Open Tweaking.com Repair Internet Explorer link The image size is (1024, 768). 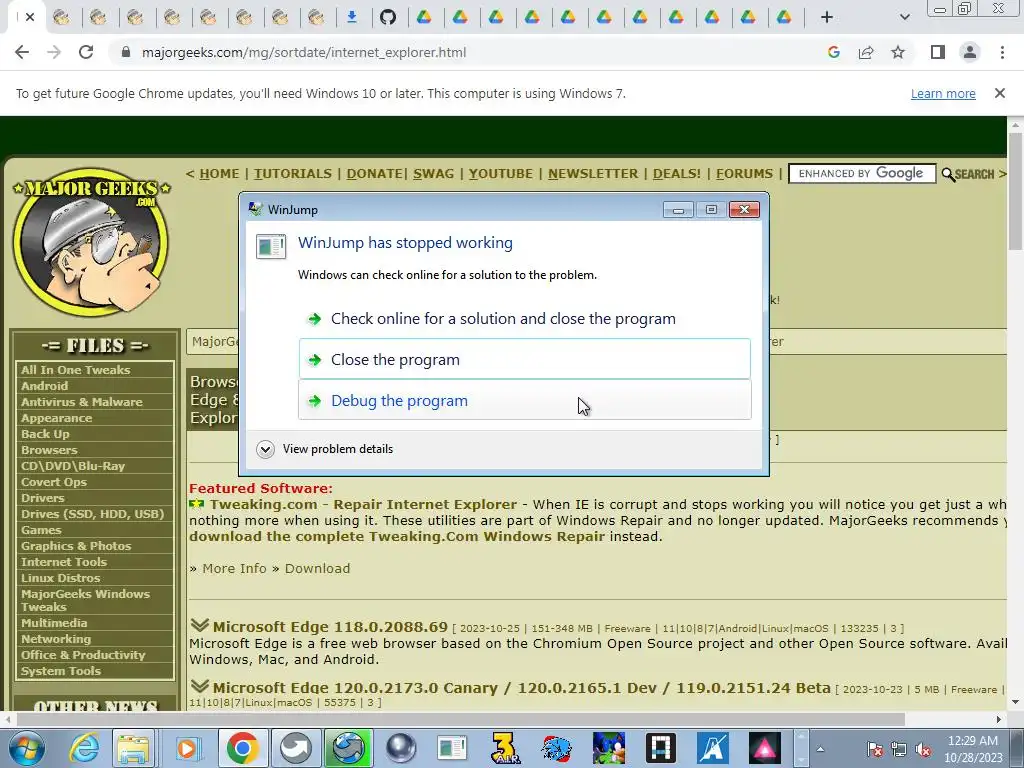coord(363,504)
